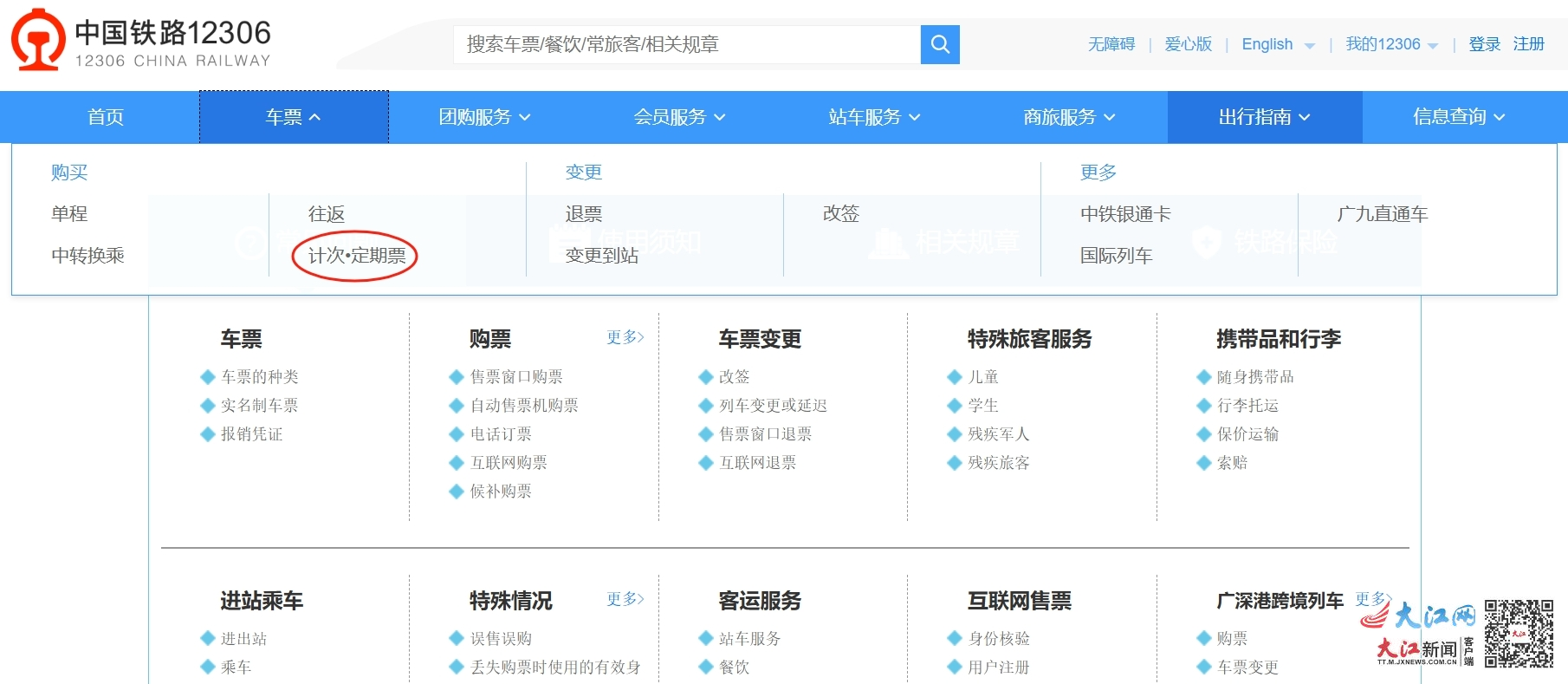
Task: Open 餐饮 link
Action: pyautogui.click(x=735, y=667)
